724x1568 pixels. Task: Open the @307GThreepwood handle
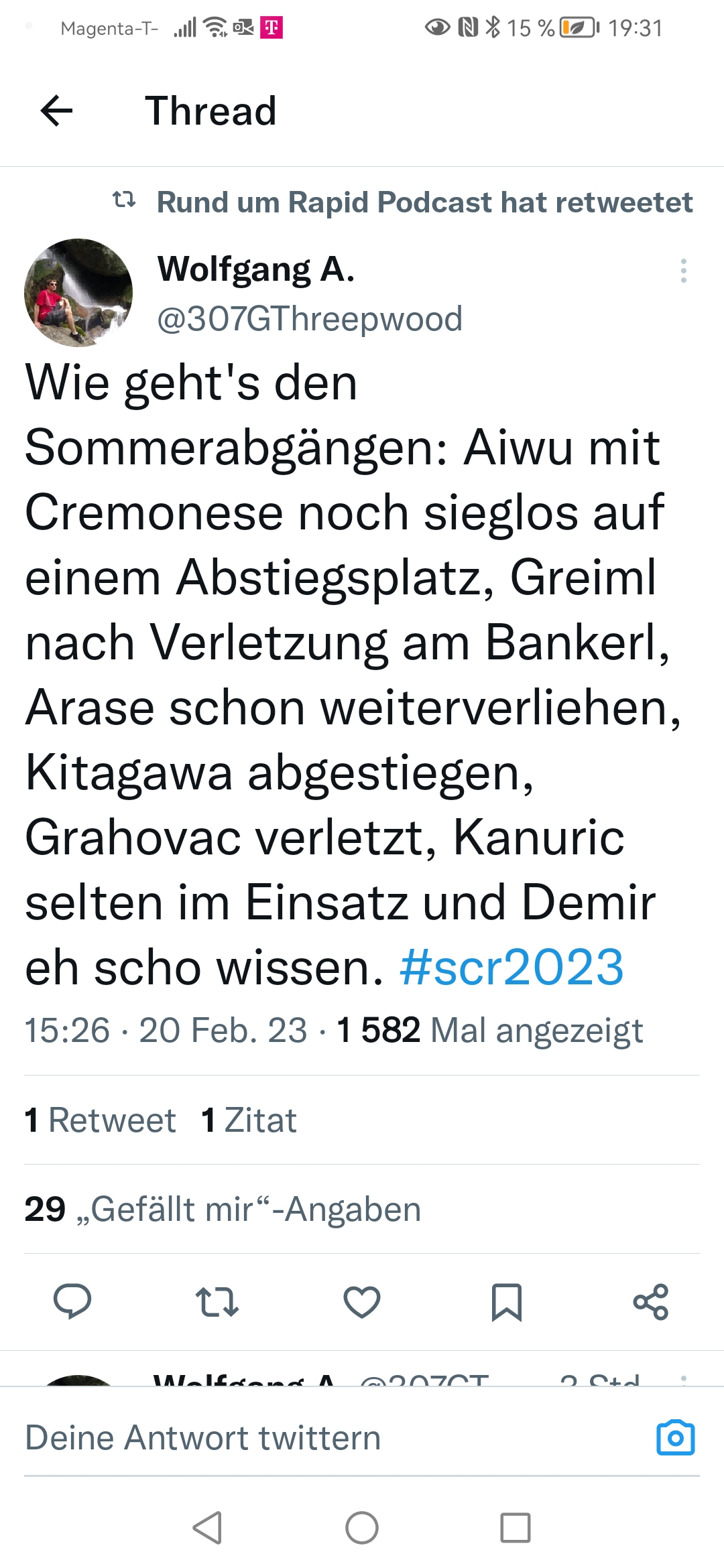pos(310,319)
